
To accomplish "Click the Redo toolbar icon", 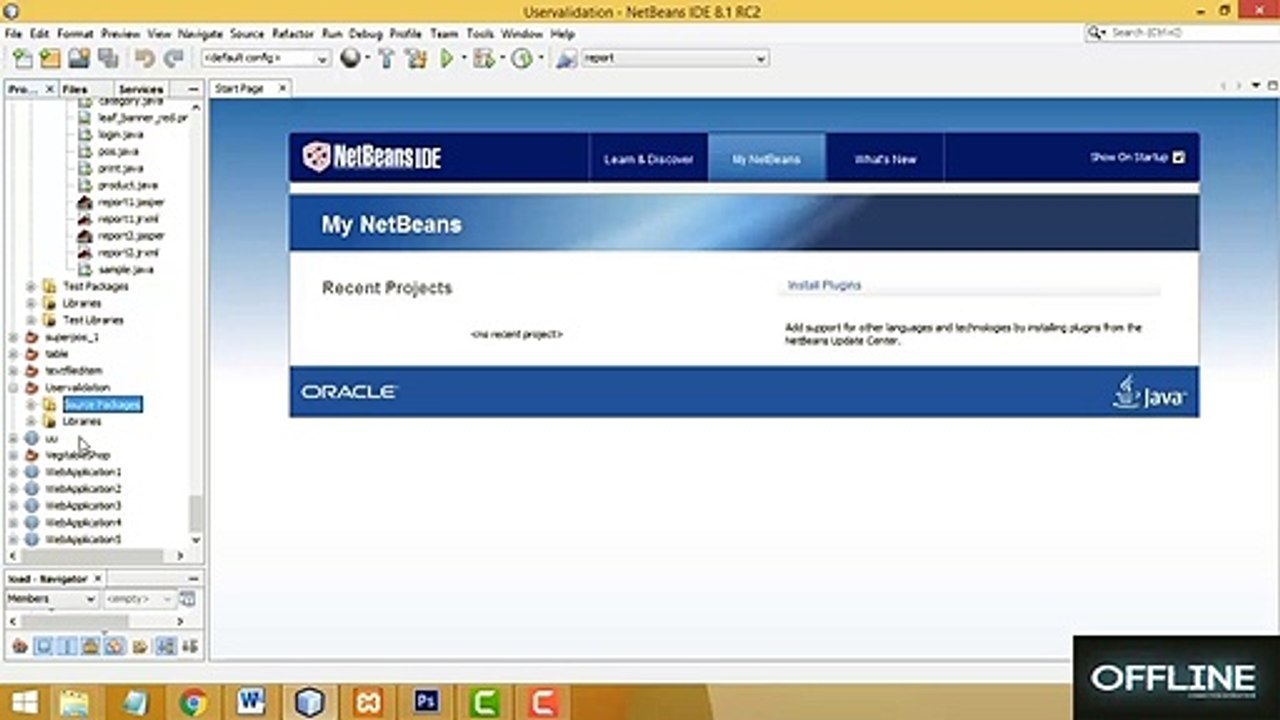I will (x=174, y=59).
